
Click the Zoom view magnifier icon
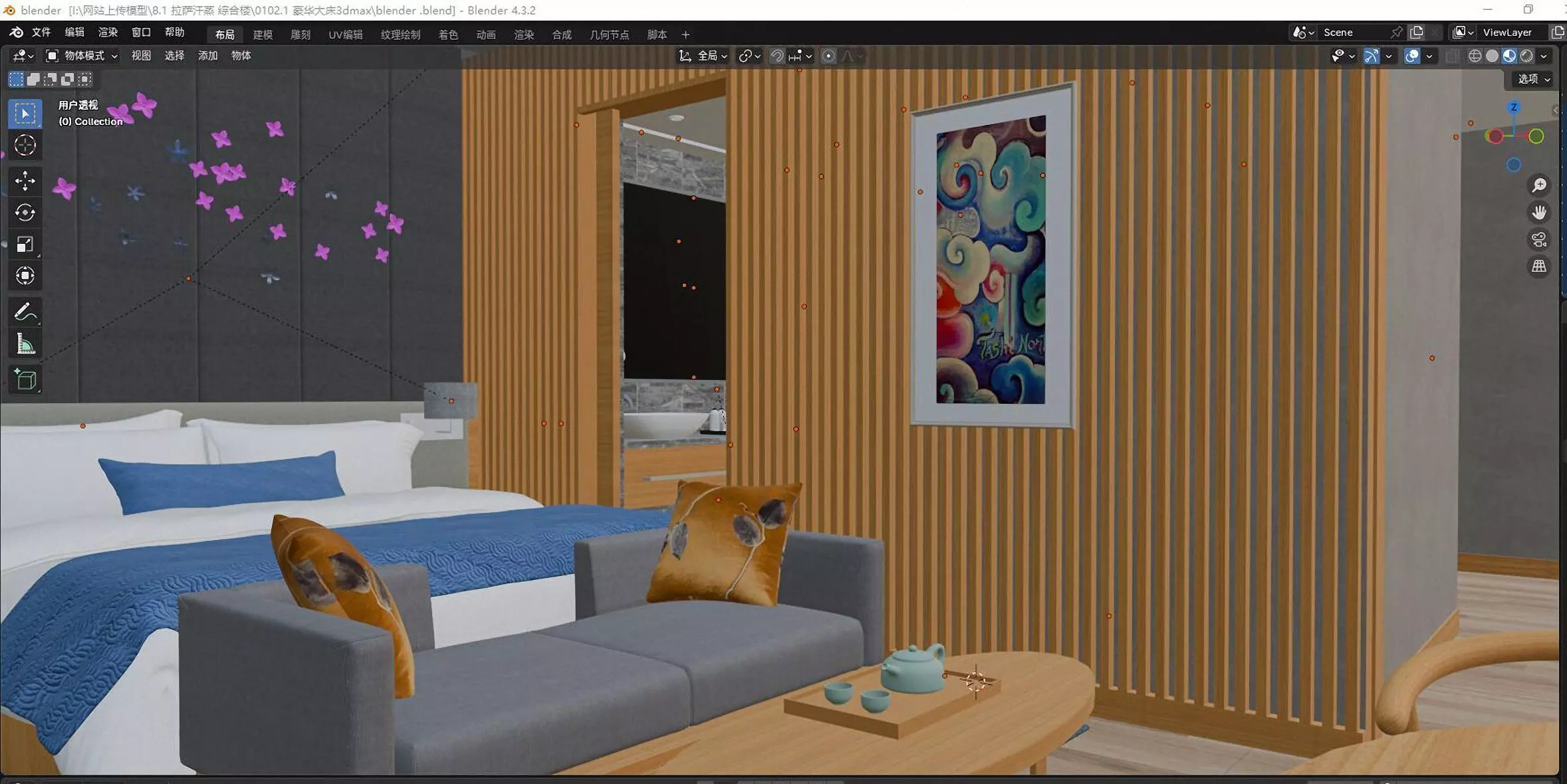[x=1538, y=185]
